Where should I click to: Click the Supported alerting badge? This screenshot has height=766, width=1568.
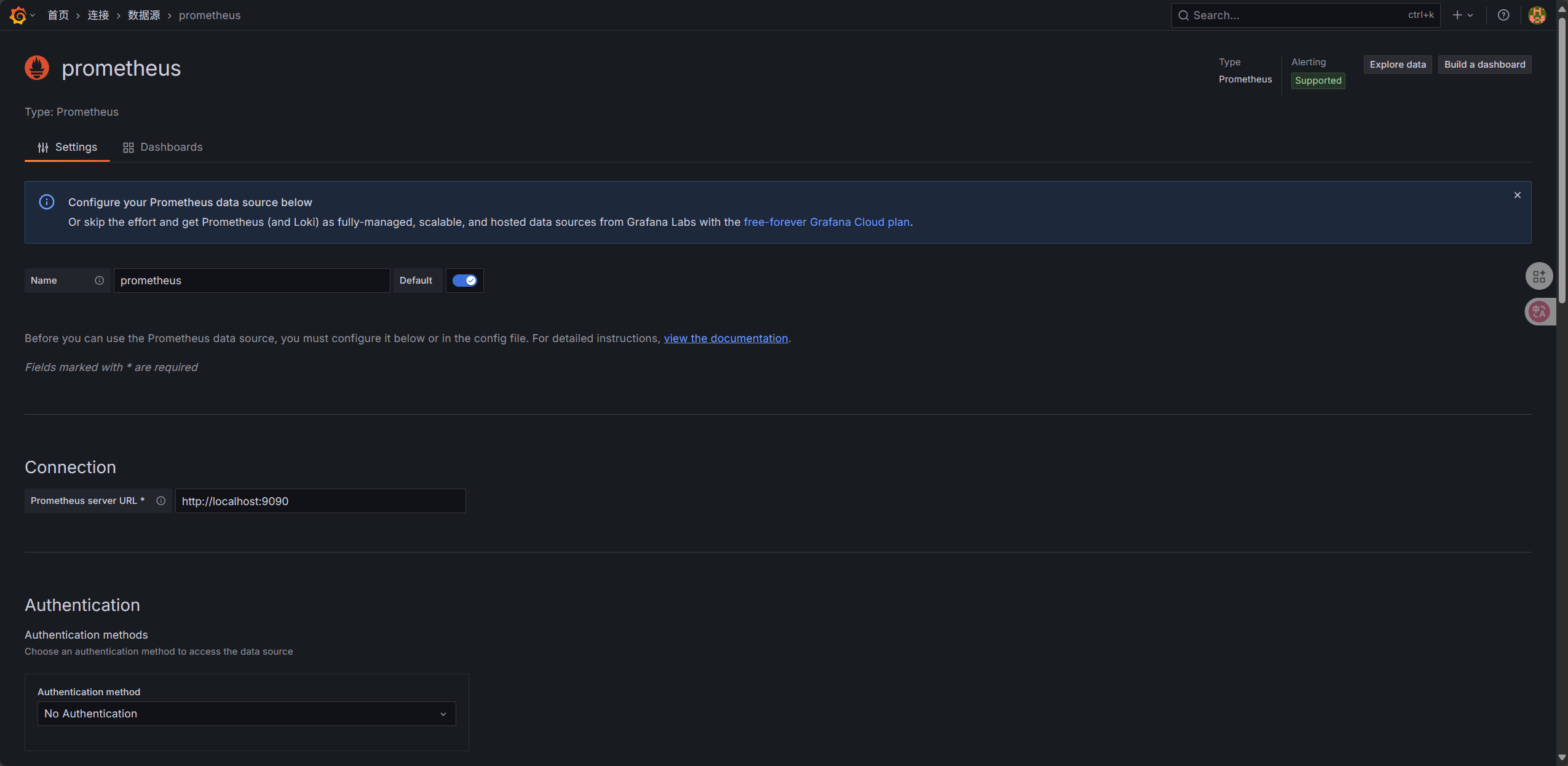point(1318,81)
